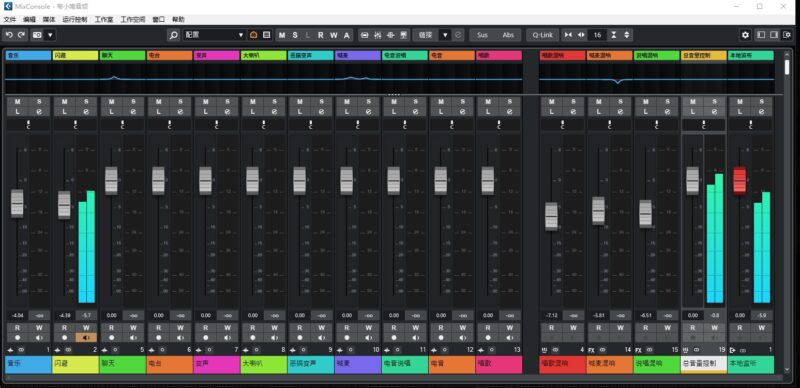Open the 文件 menu

click(x=10, y=19)
